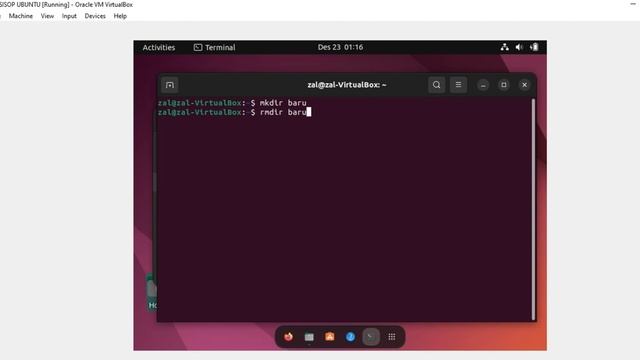Open Files from the dock

point(309,337)
